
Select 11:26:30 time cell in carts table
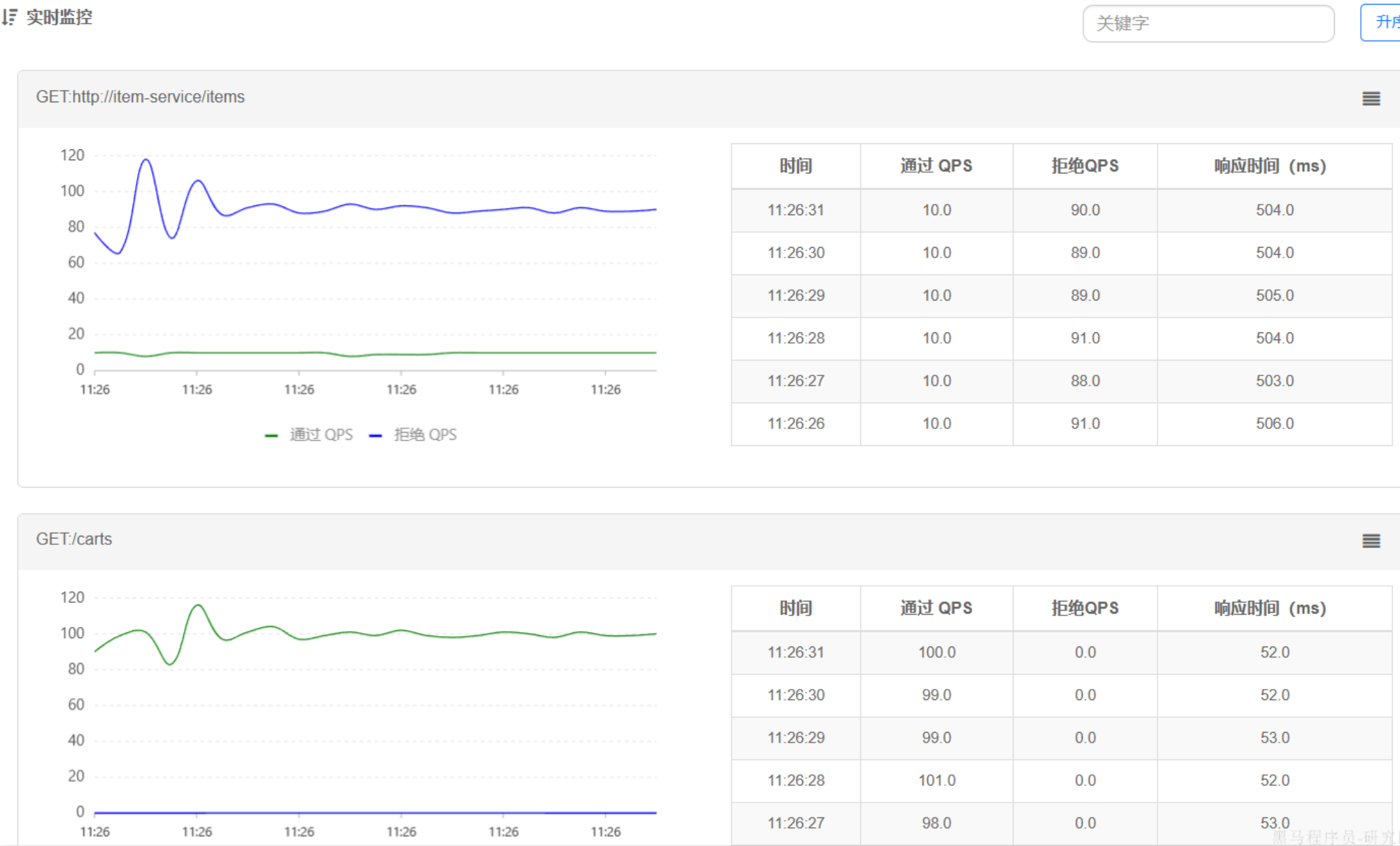pyautogui.click(x=796, y=695)
